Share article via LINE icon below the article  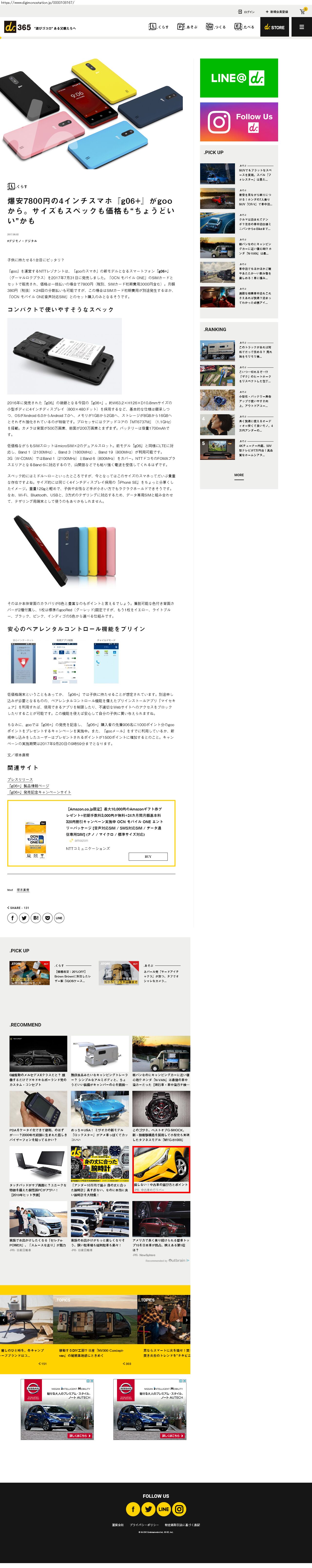point(59,918)
